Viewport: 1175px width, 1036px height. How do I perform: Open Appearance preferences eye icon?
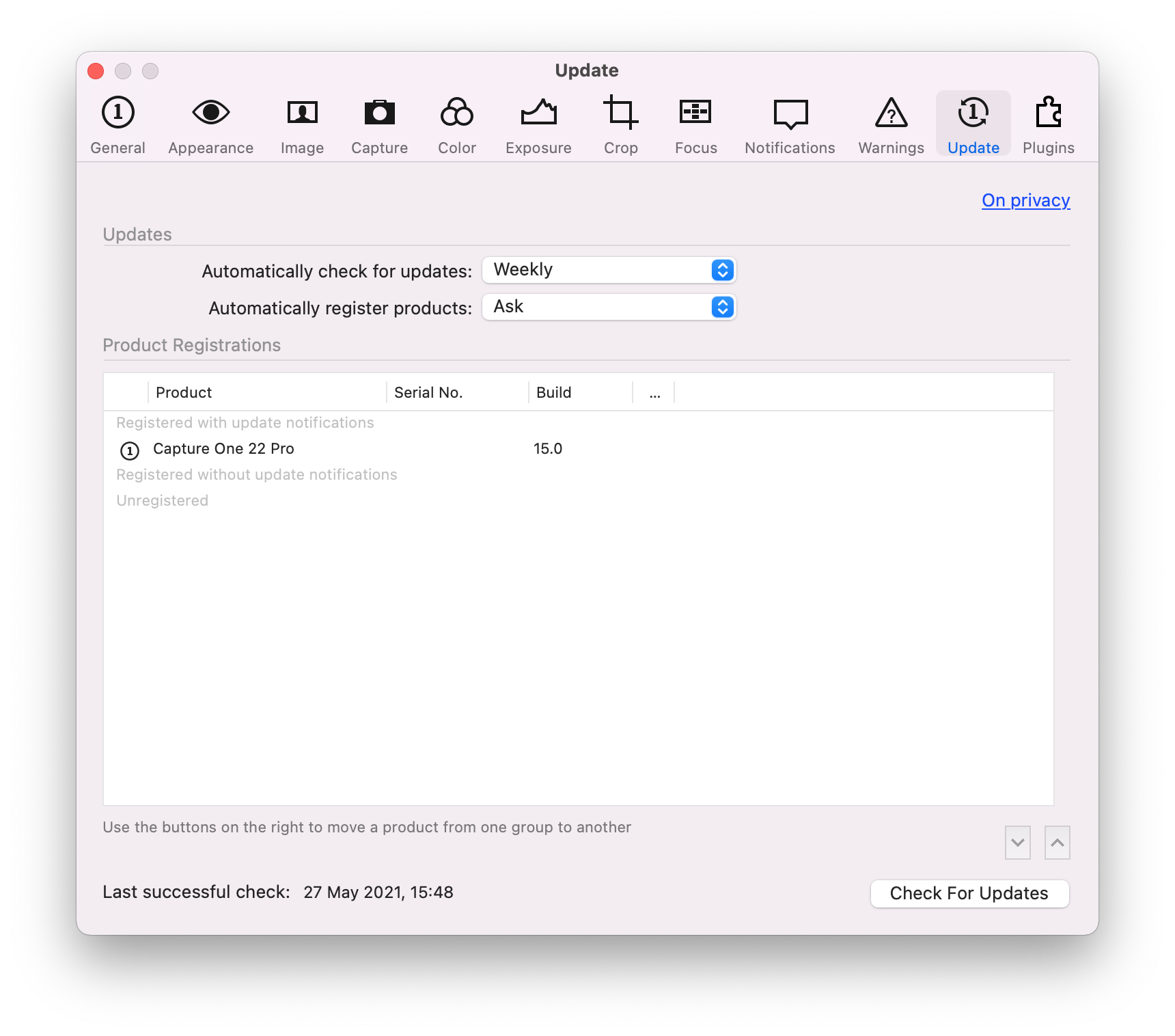click(211, 113)
